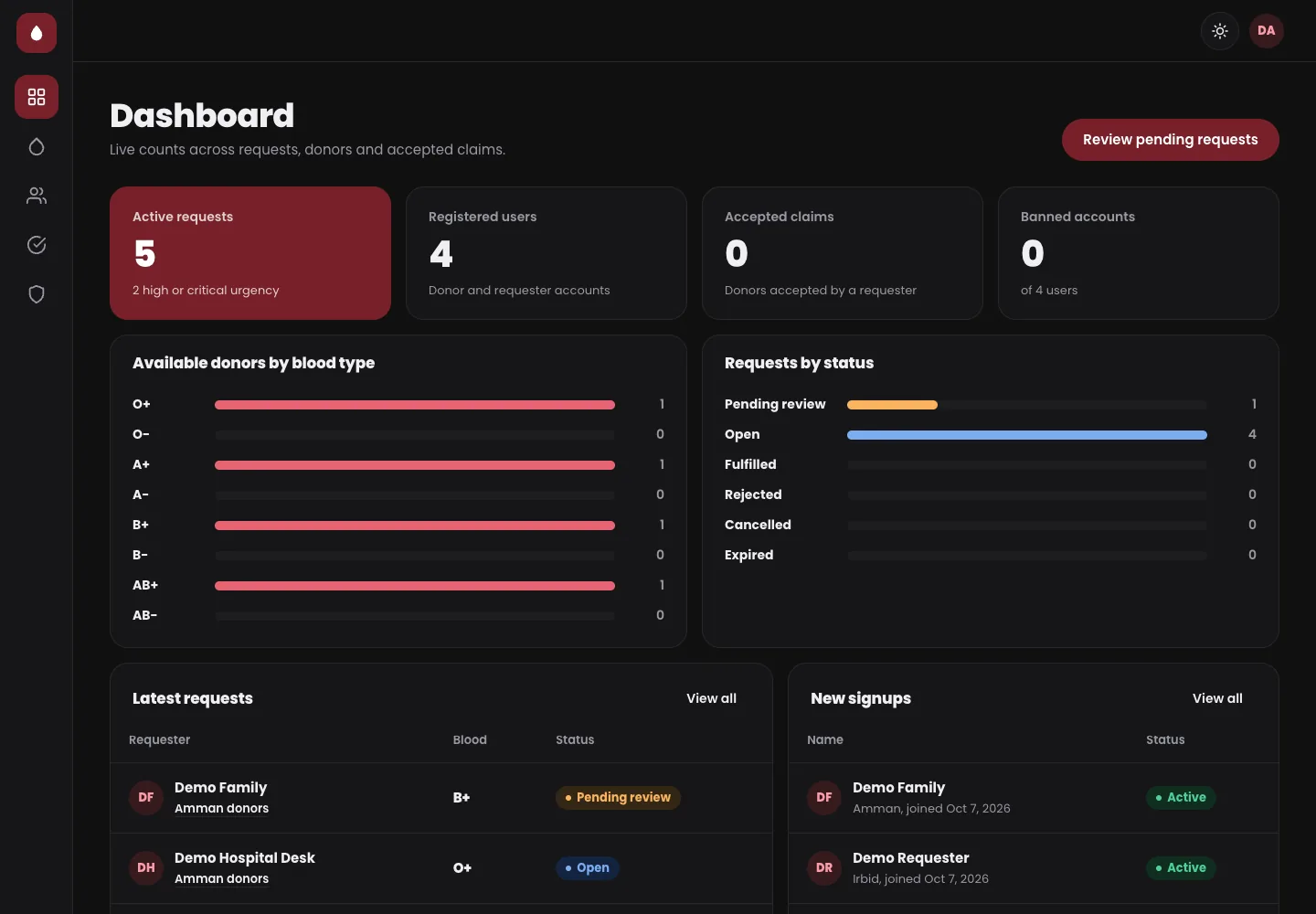The height and width of the screenshot is (914, 1316).
Task: Open the Registered users card
Action: [x=547, y=253]
